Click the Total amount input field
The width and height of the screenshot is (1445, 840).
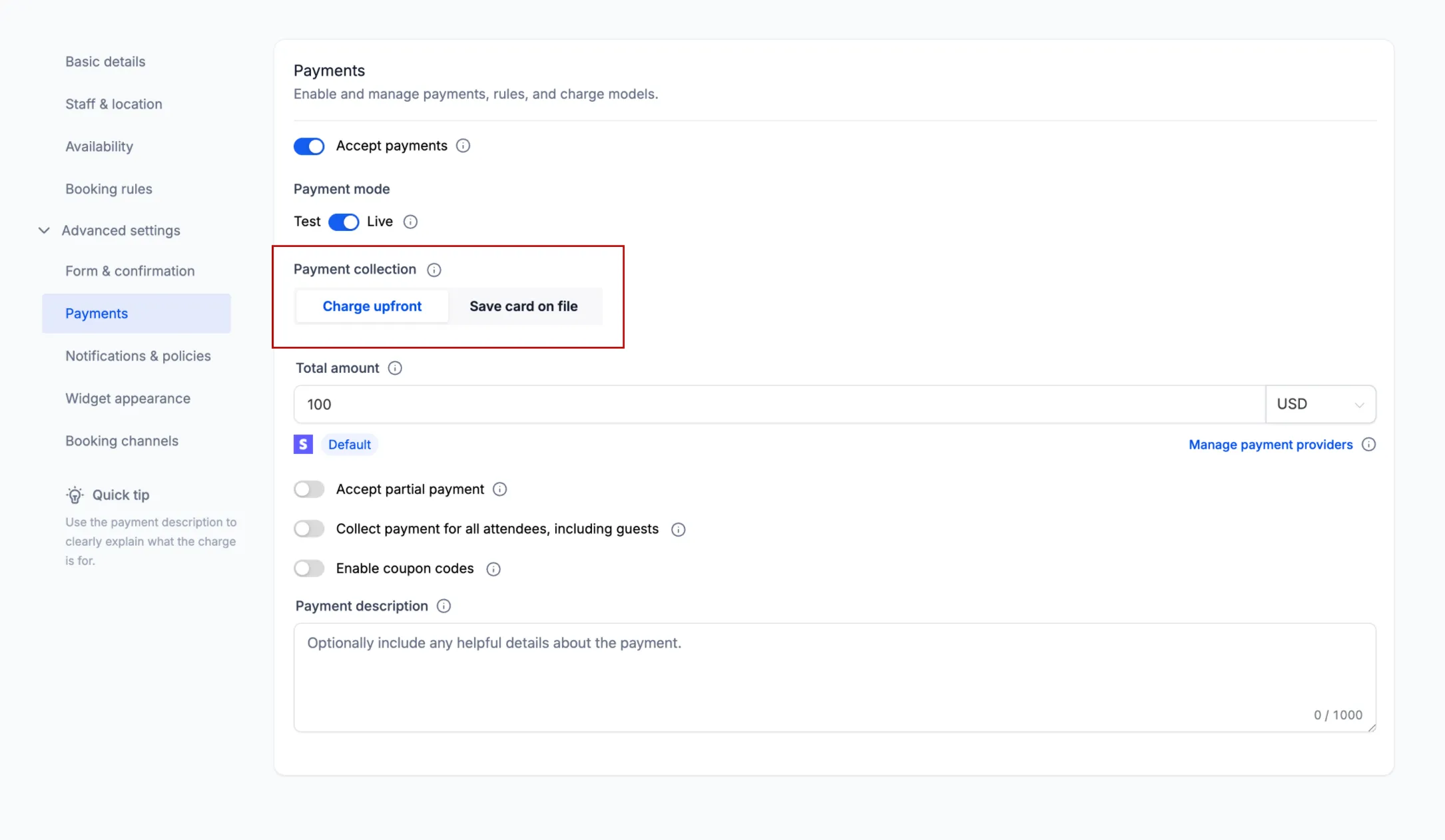pos(779,404)
